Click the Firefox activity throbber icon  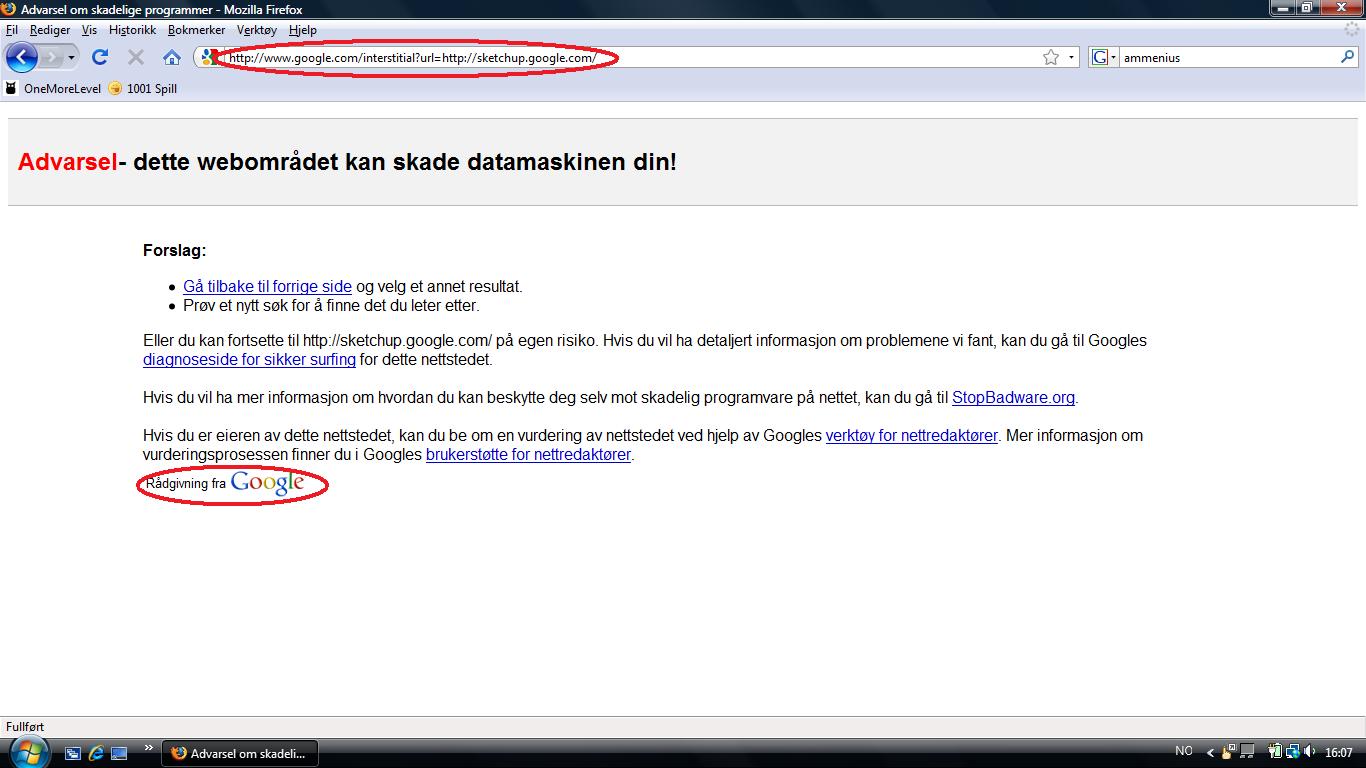click(x=1352, y=30)
